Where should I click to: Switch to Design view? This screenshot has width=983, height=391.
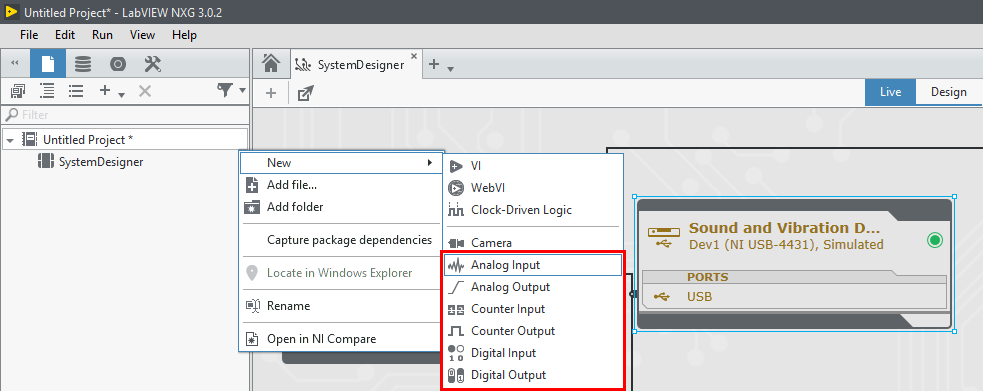click(949, 92)
